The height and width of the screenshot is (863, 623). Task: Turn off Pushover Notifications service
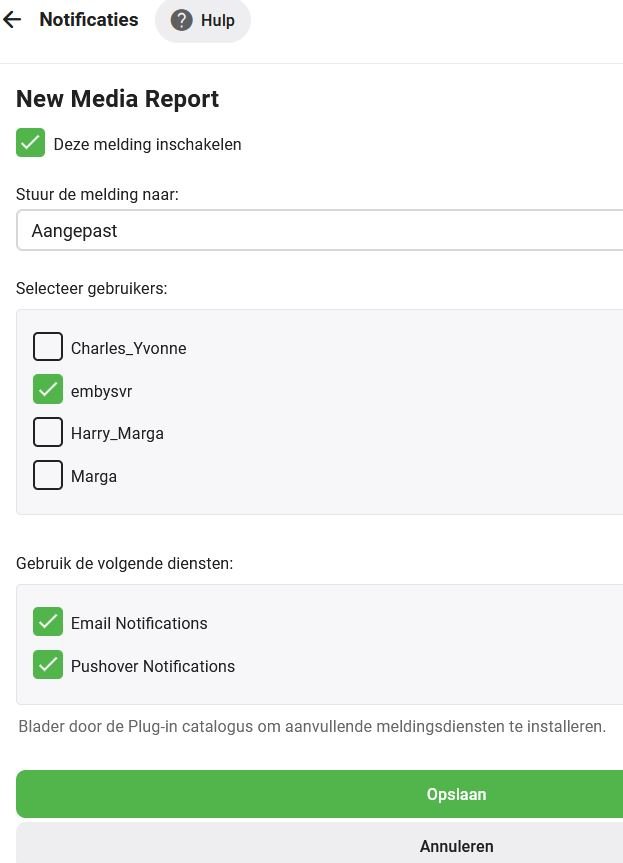click(48, 665)
